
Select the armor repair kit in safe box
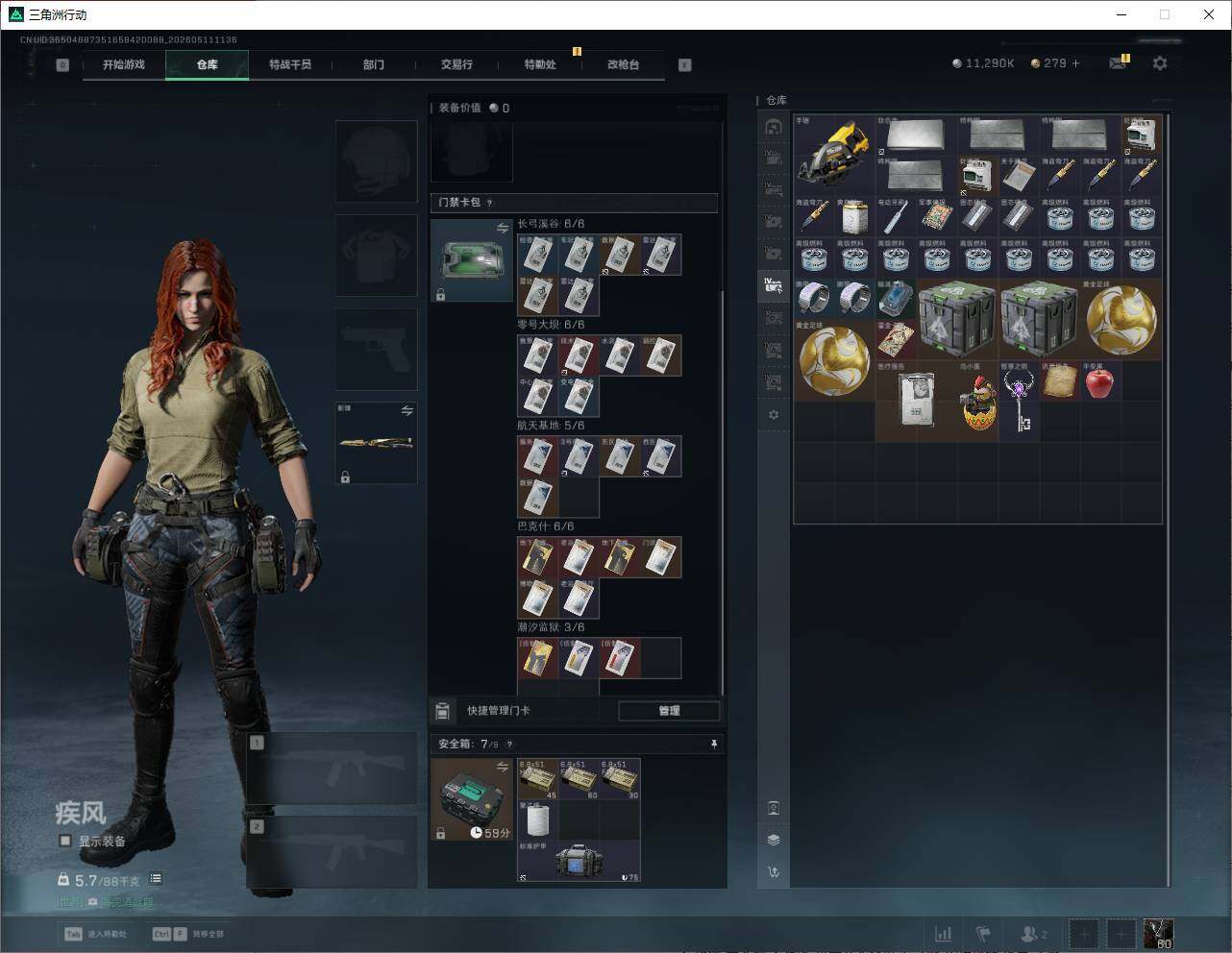click(x=579, y=862)
